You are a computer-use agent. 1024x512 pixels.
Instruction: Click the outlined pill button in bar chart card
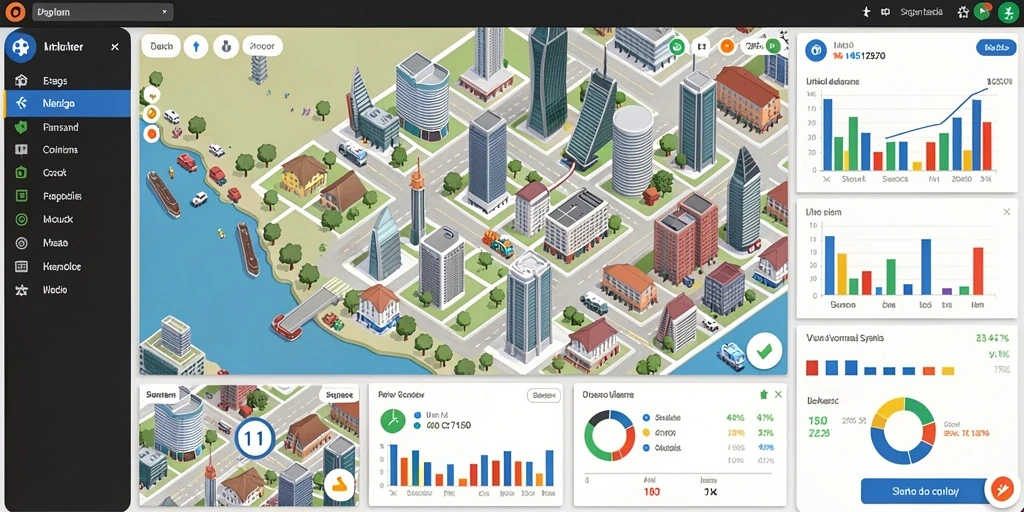coord(543,395)
